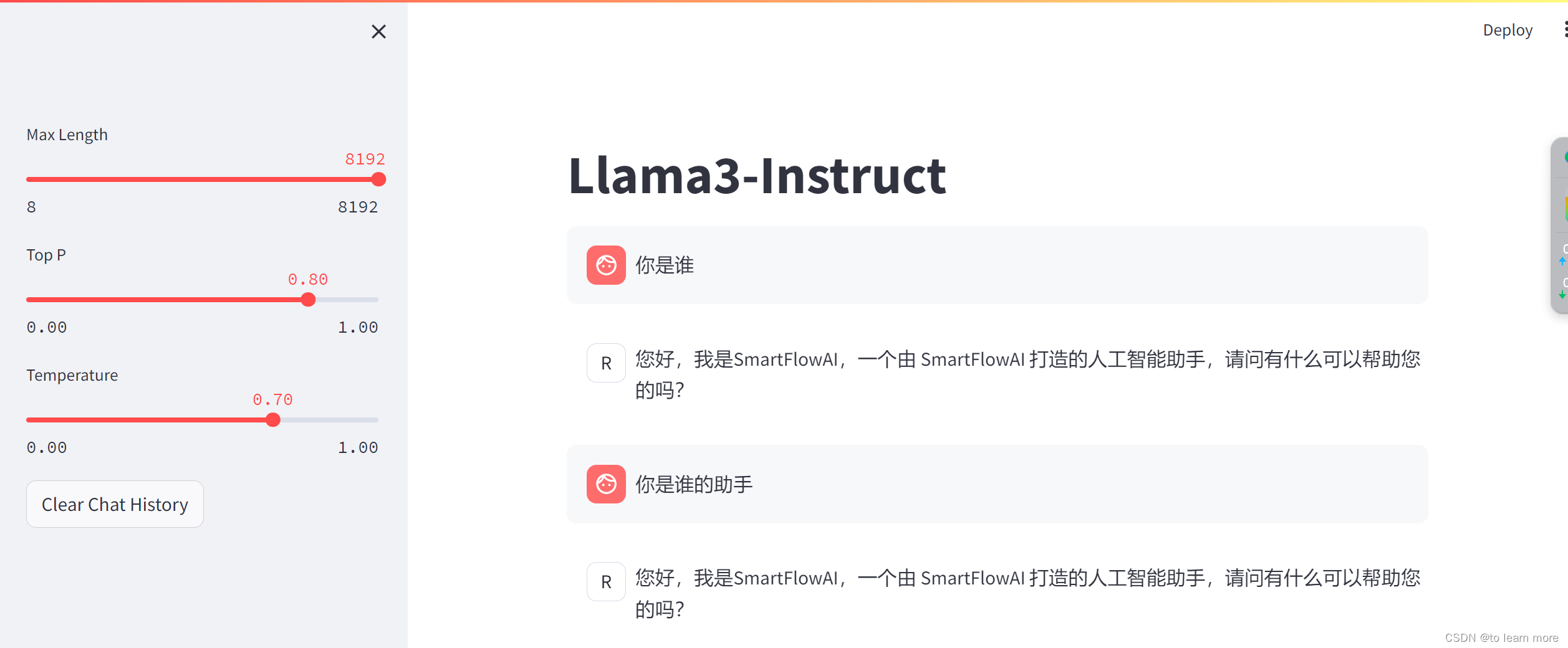Click the 8192 value above Max Length slider
1568x648 pixels.
pos(365,160)
